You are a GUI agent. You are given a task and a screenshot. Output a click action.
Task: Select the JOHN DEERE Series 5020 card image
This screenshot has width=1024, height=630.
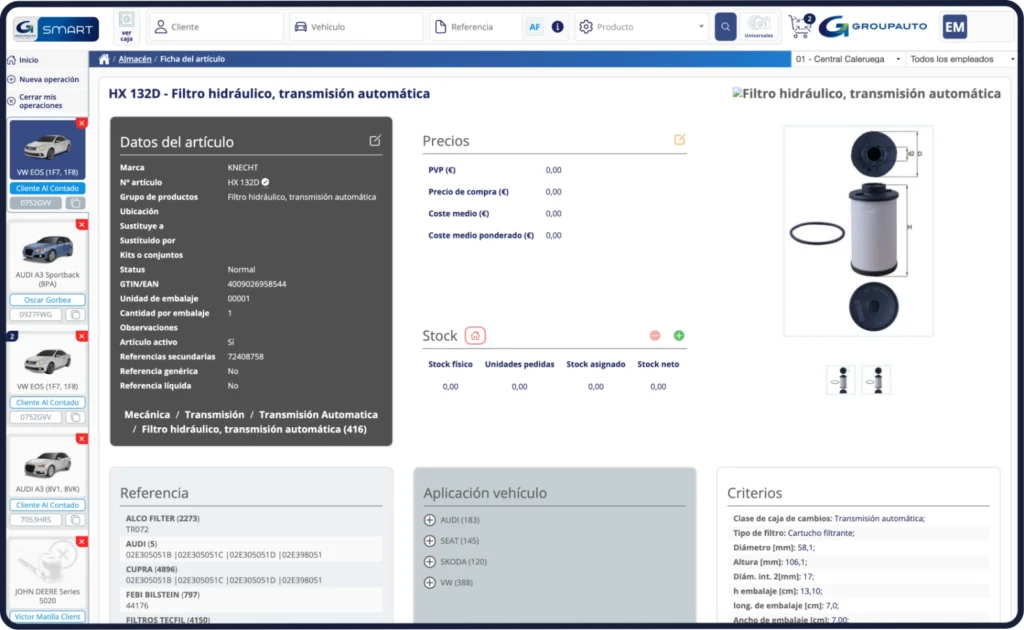point(47,563)
